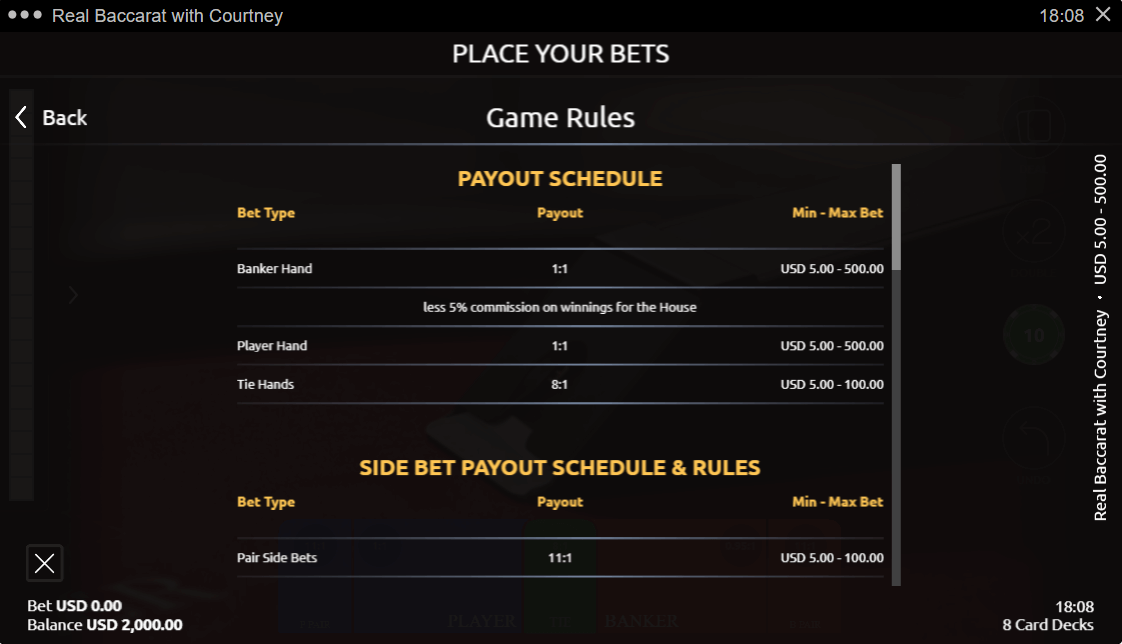This screenshot has height=644, width=1122.
Task: Click the Tie Hands 8:1 entry
Action: [x=560, y=384]
